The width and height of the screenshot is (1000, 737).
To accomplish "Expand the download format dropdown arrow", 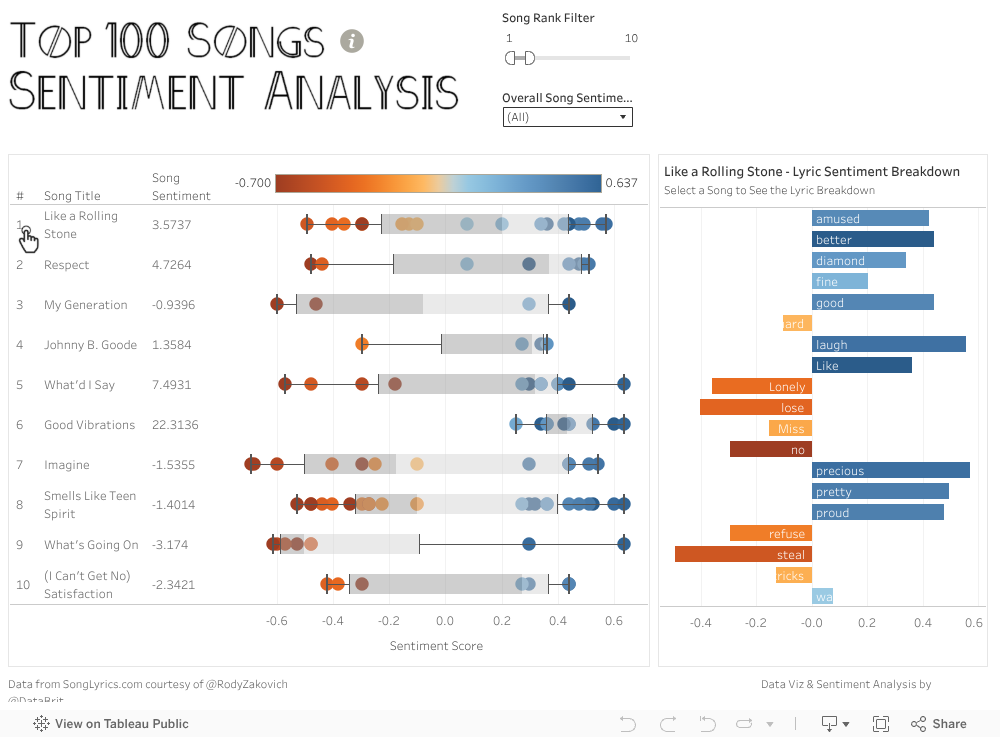I will pos(846,723).
